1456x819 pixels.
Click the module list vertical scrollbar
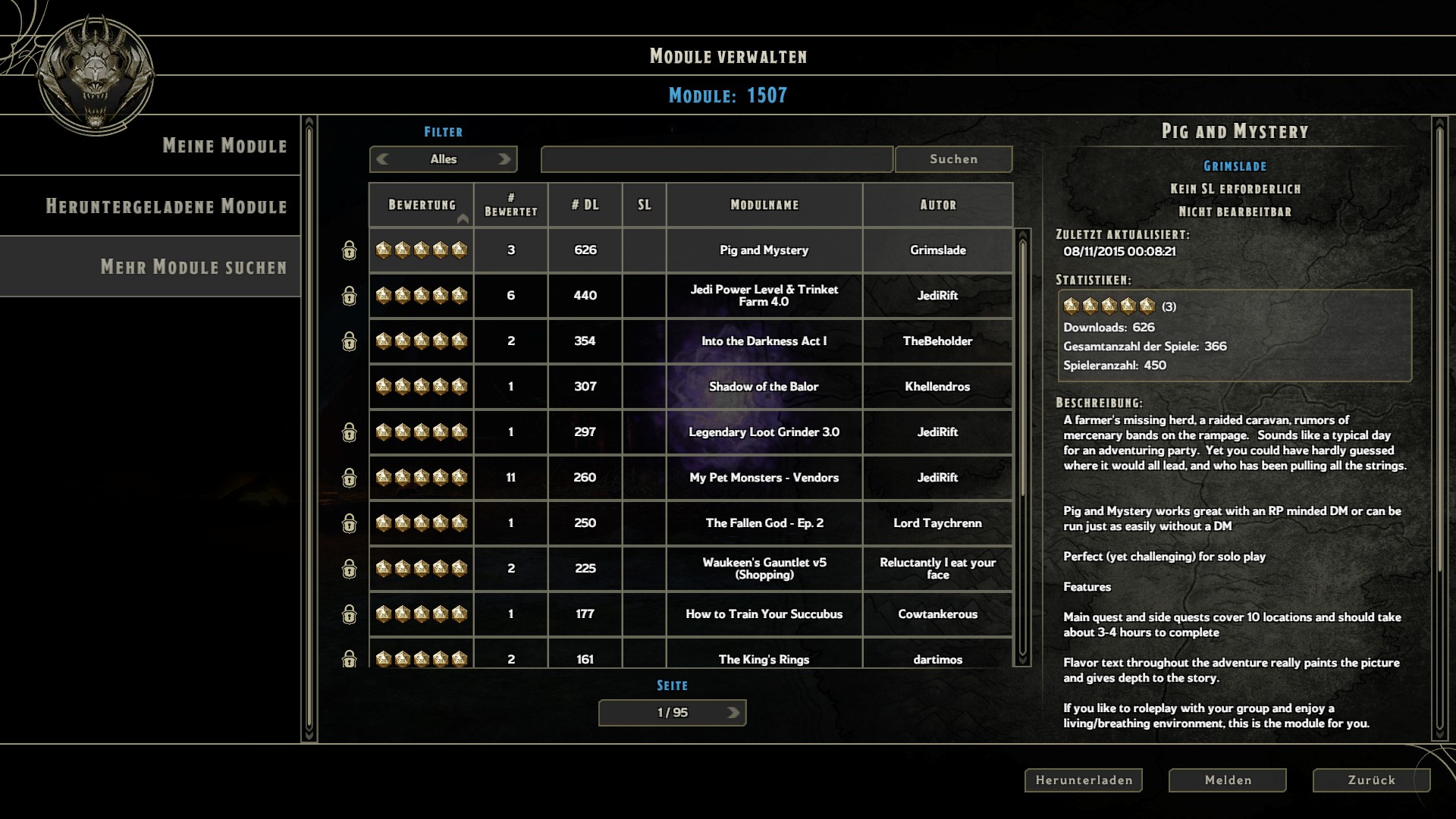1022,447
